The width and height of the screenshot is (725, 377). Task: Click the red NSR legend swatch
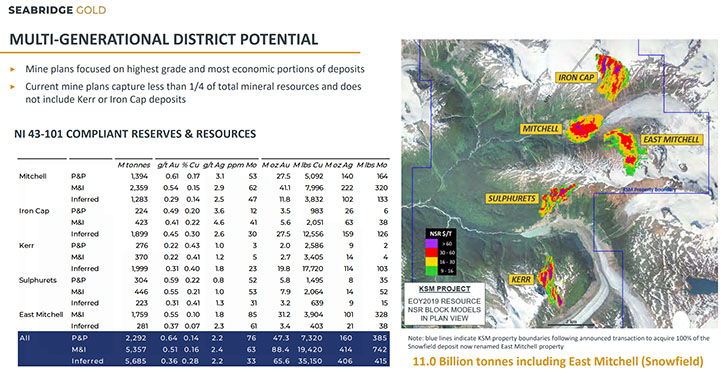coord(431,253)
